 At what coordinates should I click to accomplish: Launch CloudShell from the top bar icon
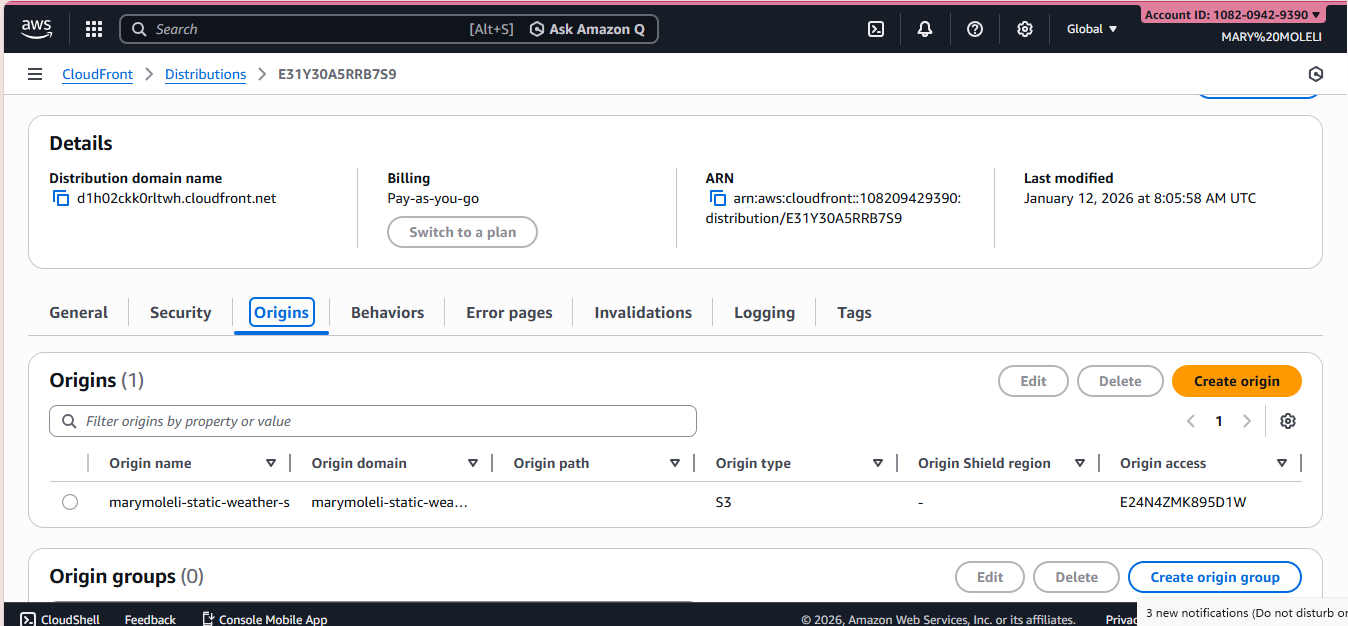click(875, 29)
